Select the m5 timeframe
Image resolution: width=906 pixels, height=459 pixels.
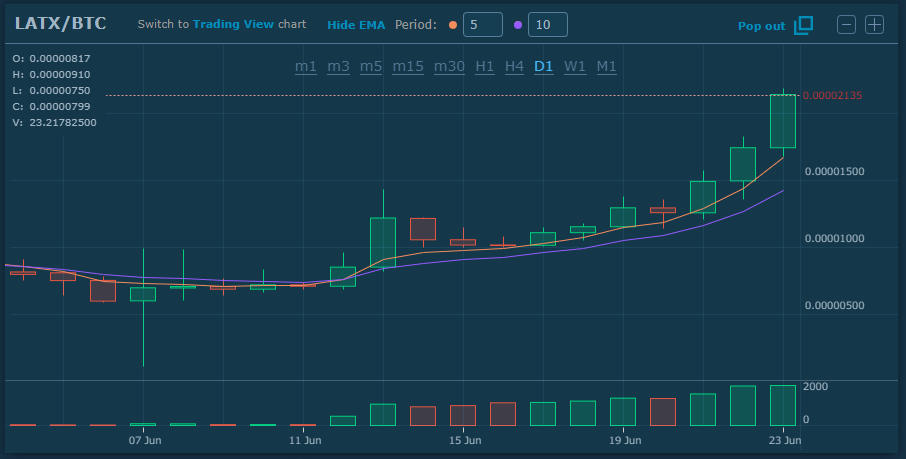coord(371,66)
